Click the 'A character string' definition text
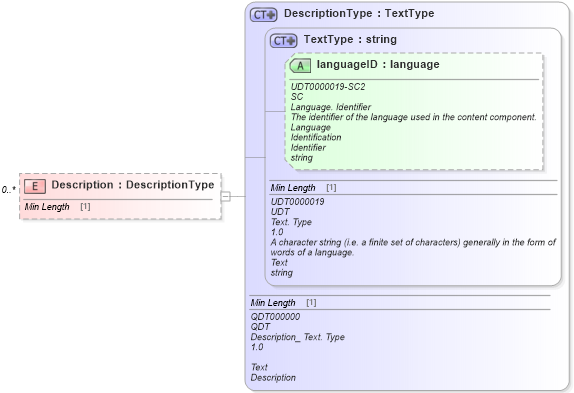 [x=413, y=247]
